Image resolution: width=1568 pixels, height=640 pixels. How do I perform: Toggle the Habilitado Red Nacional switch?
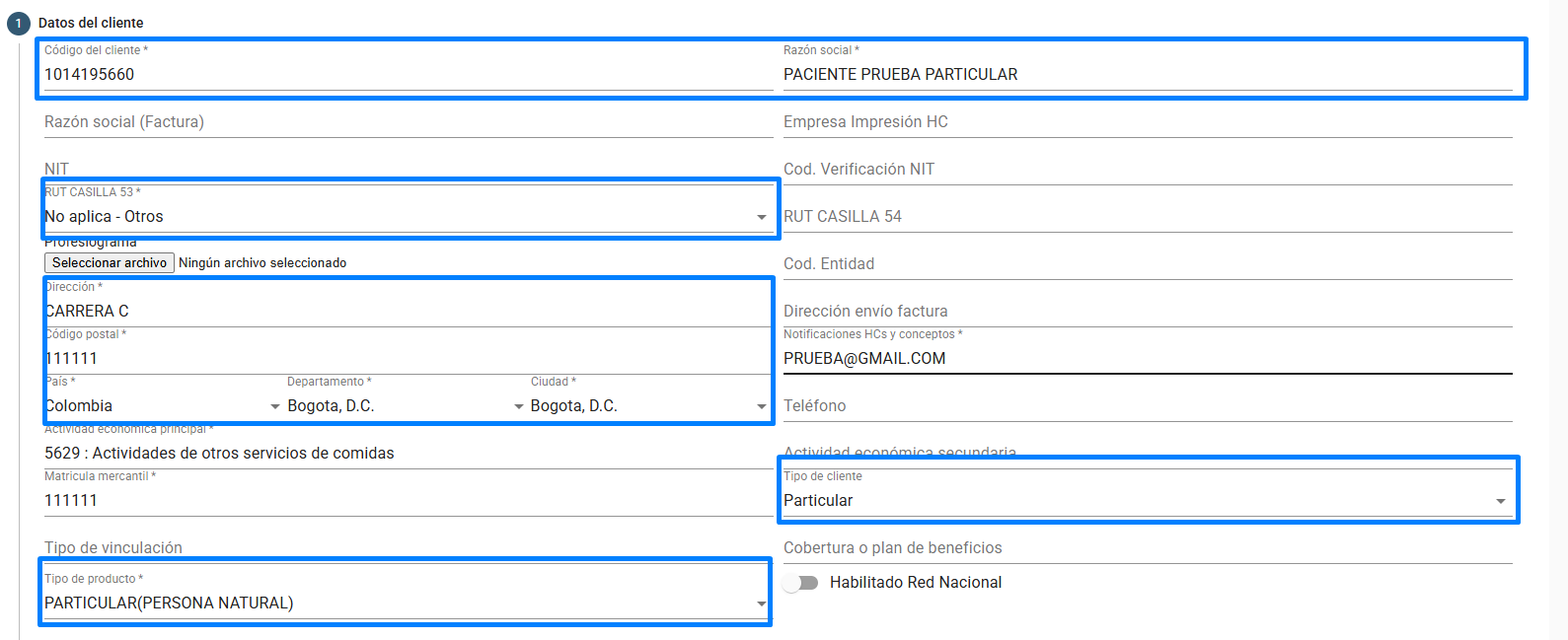click(x=800, y=583)
